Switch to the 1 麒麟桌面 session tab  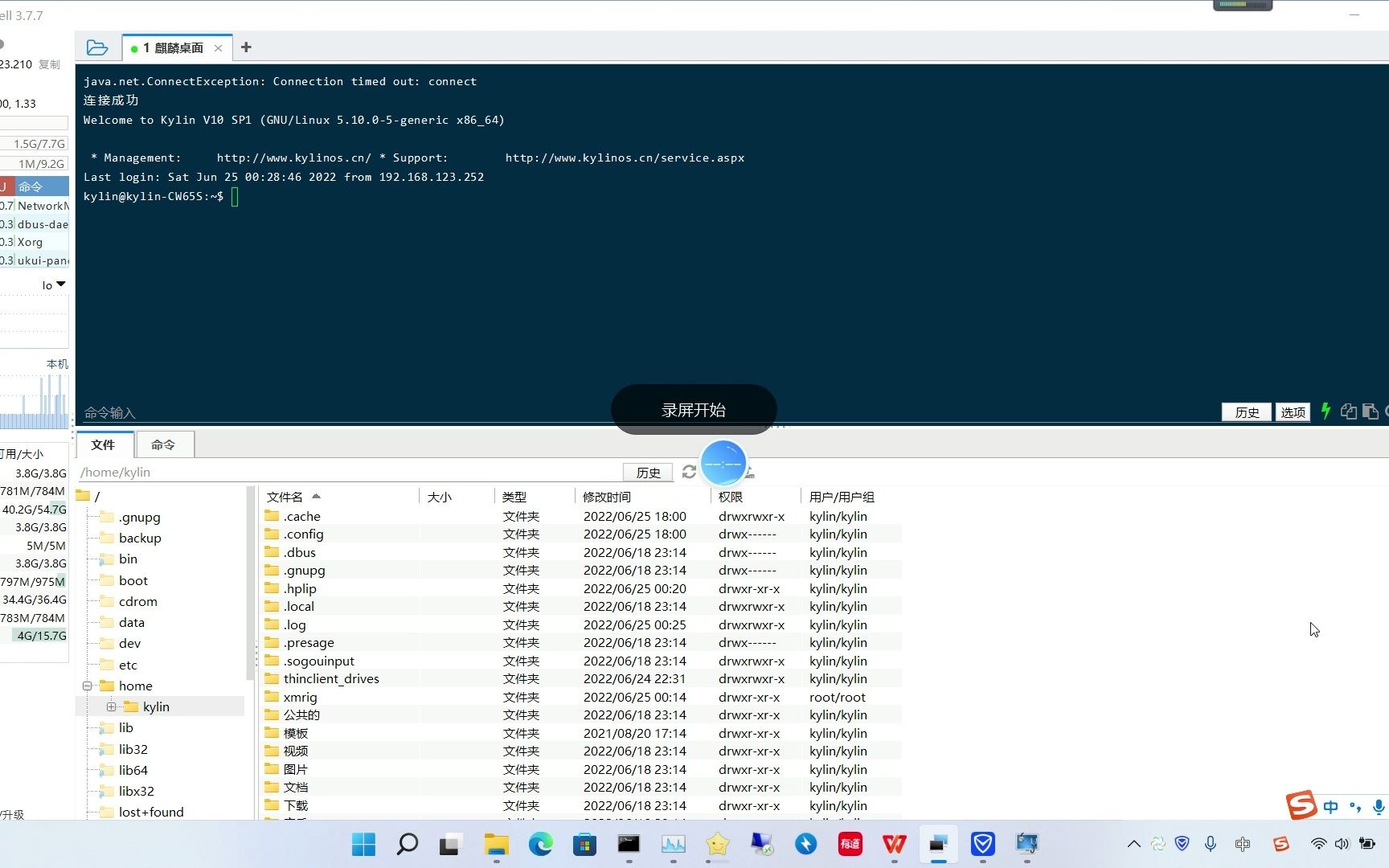coord(172,48)
